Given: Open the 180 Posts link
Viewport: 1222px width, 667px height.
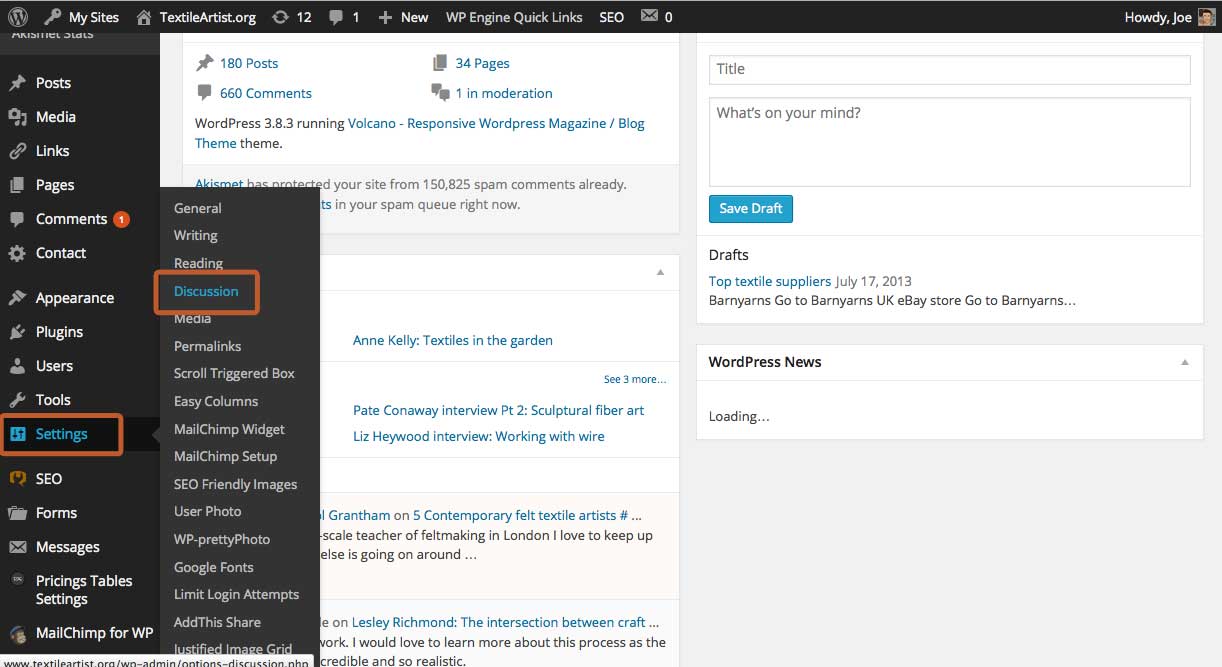Looking at the screenshot, I should [249, 63].
